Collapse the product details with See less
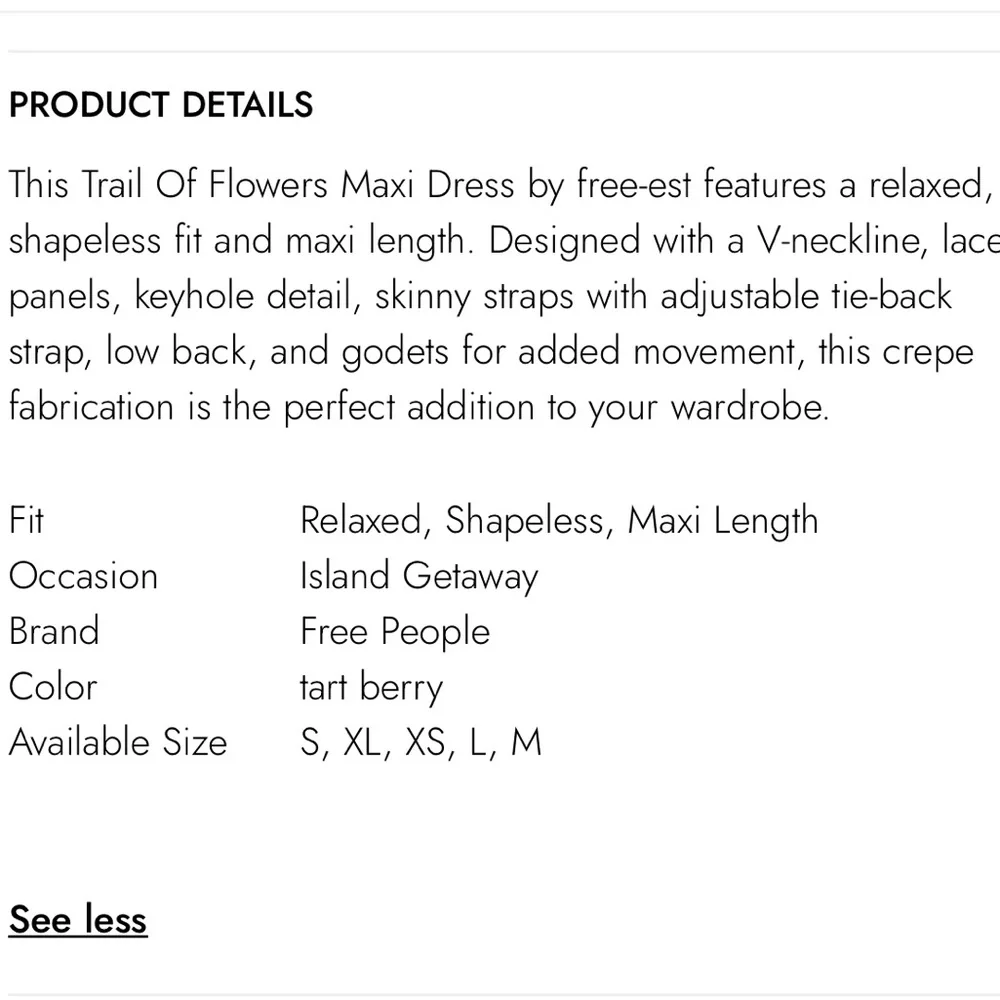 pyautogui.click(x=77, y=920)
